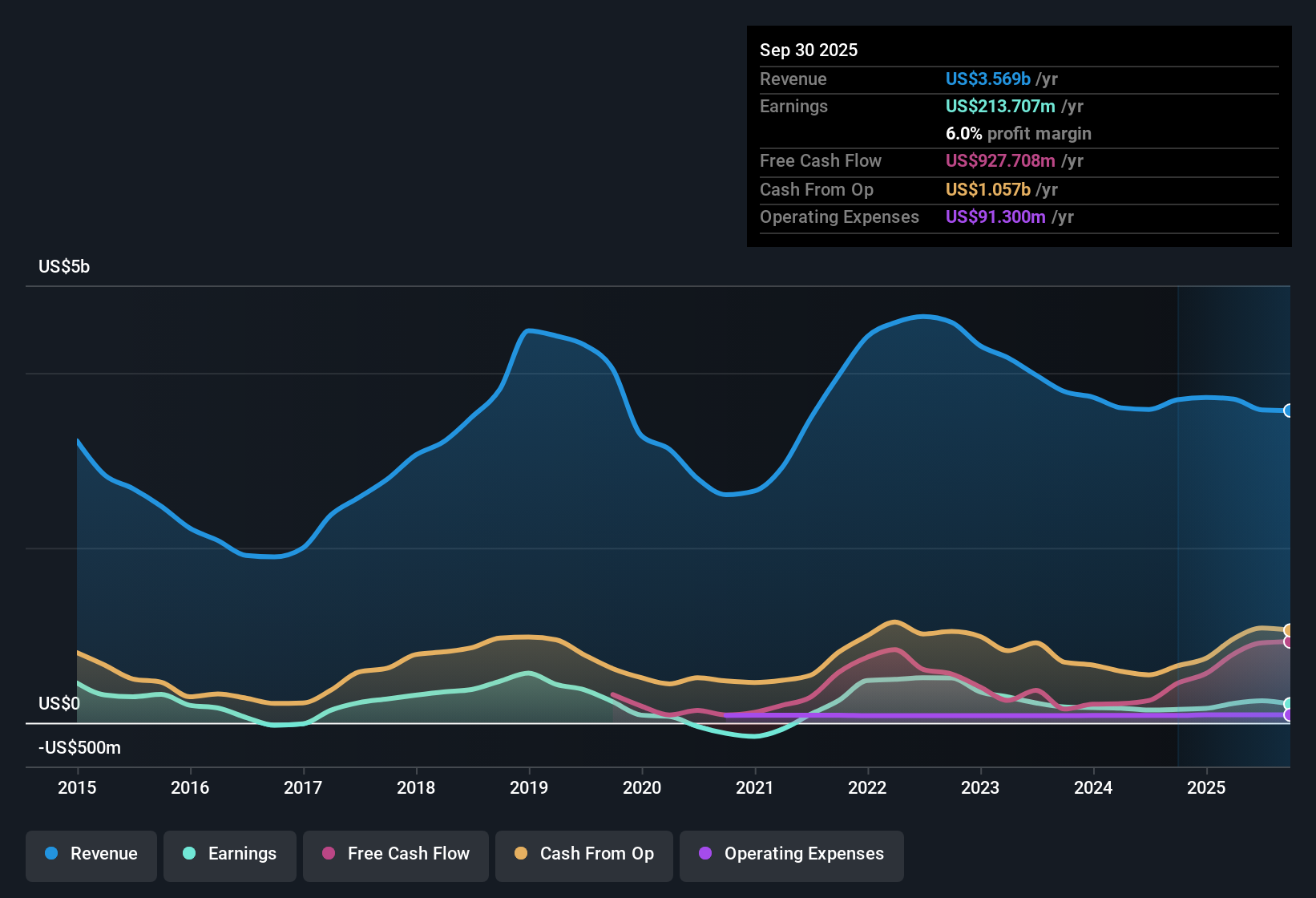1316x898 pixels.
Task: Click the Cash From Op endpoint marker on the chart
Action: 1289,629
